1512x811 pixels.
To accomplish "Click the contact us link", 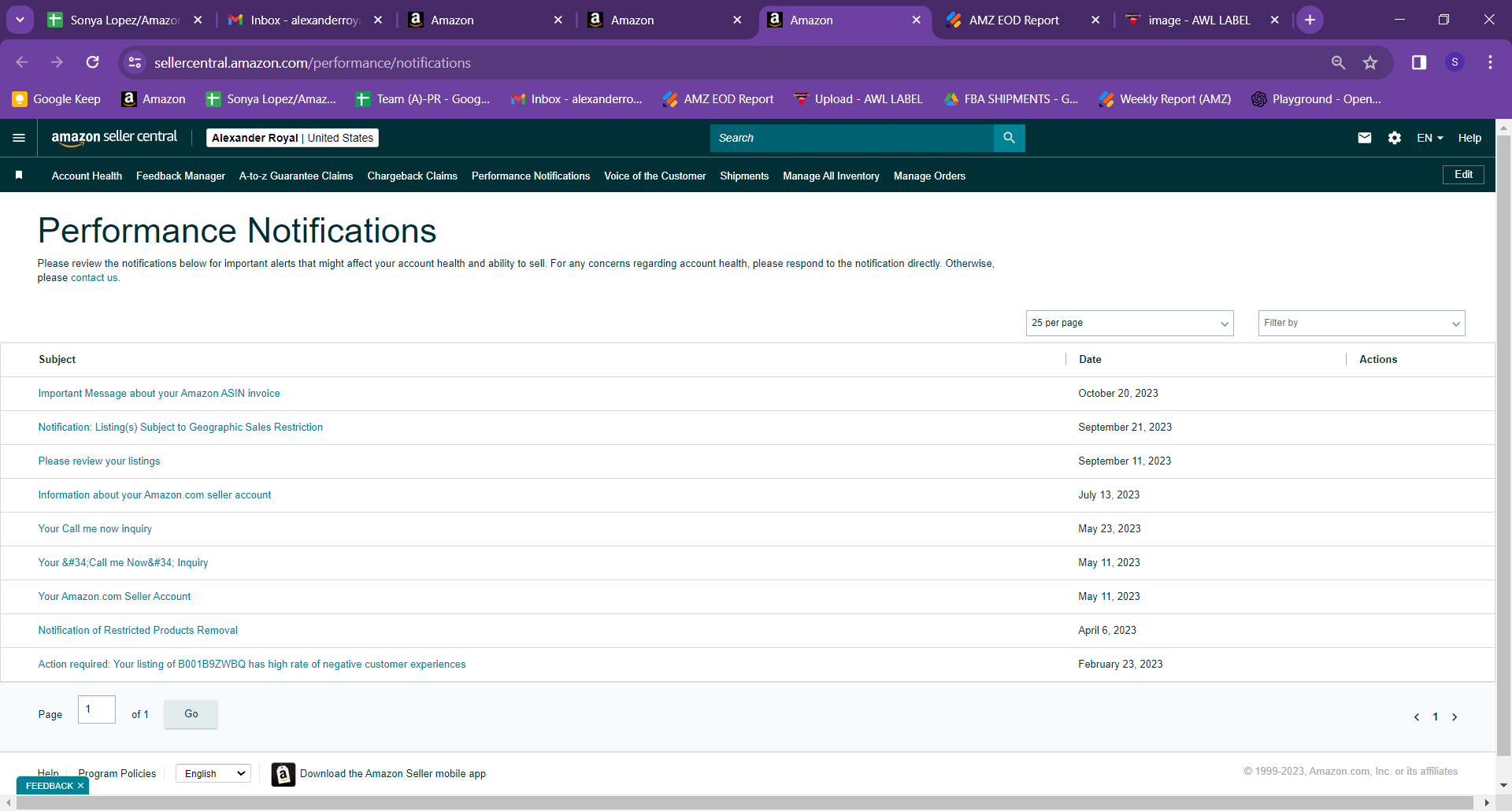I will 94,278.
